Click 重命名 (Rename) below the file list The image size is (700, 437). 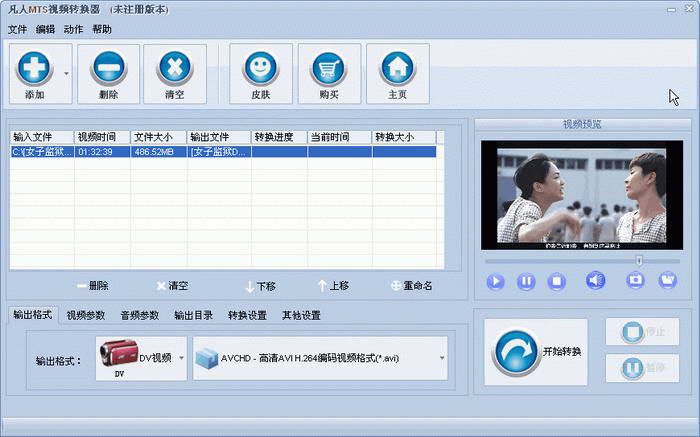[411, 286]
